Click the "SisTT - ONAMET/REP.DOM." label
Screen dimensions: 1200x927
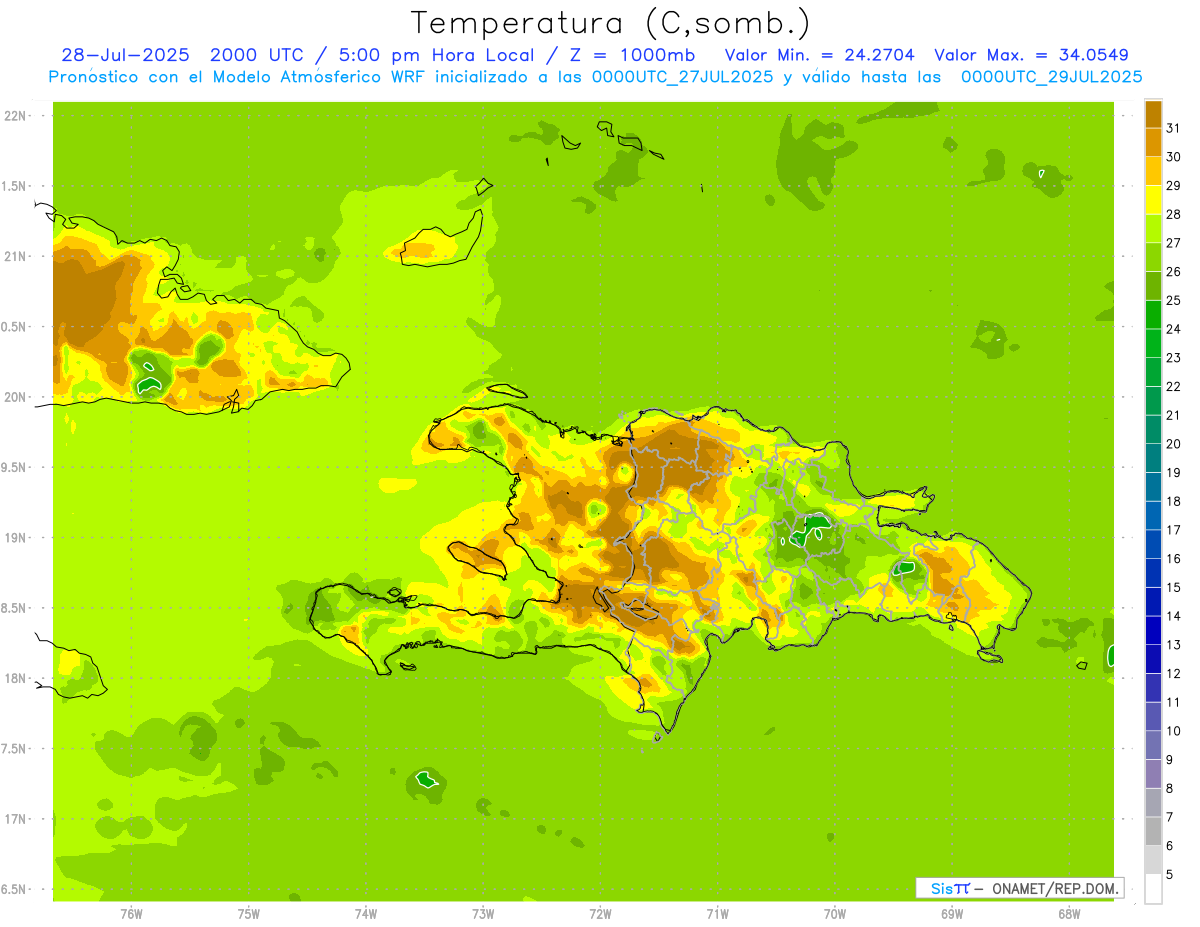[x=1020, y=888]
